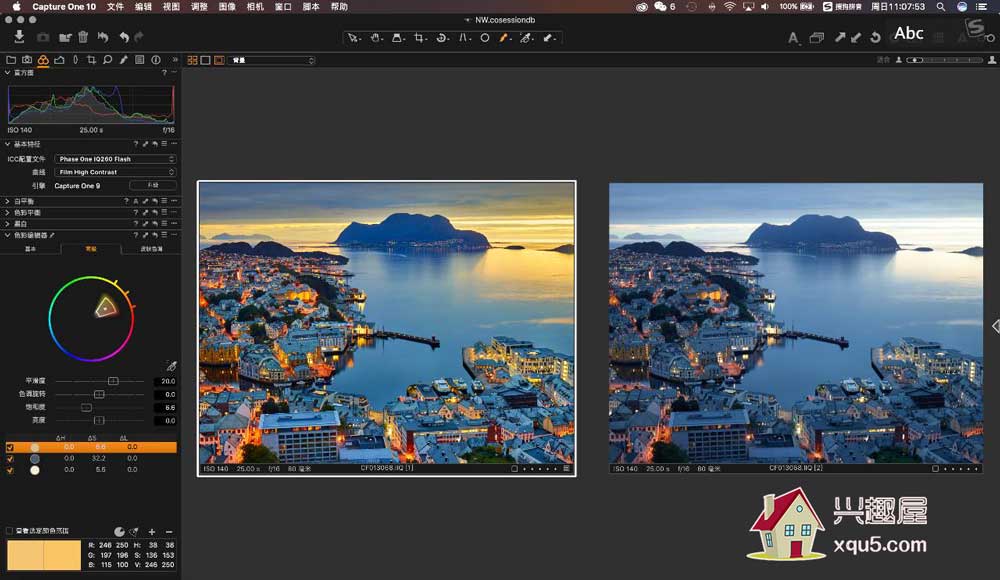Expand the White Balance panel

tap(8, 201)
